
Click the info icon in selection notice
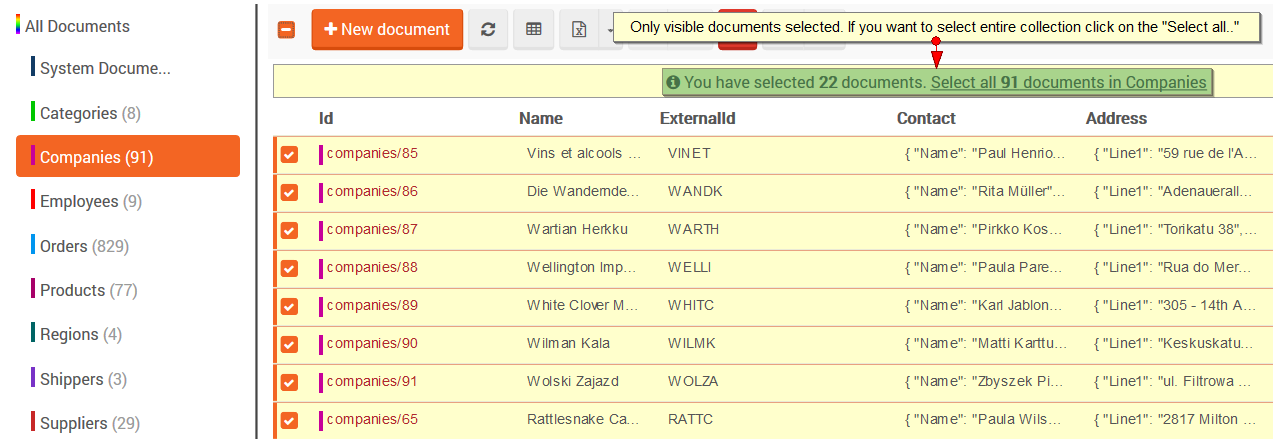[x=673, y=82]
